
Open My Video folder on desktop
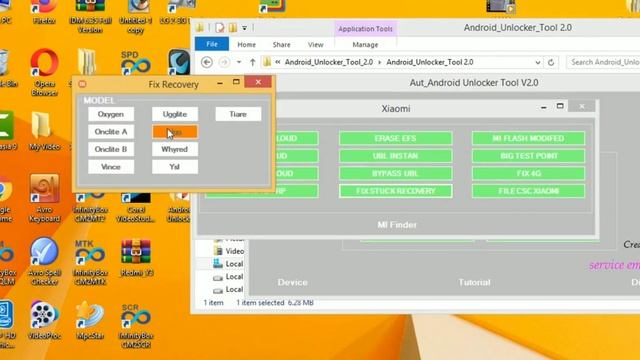click(44, 131)
